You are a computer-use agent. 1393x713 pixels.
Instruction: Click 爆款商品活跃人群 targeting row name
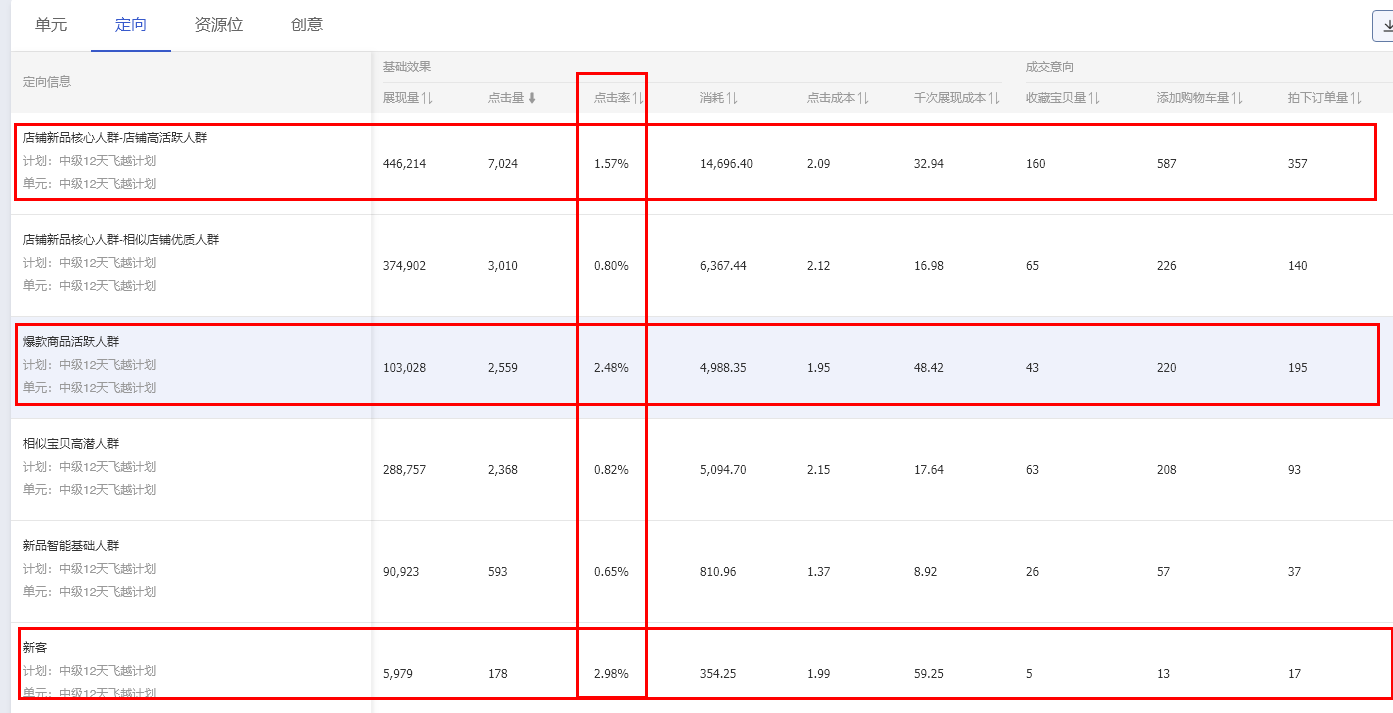point(71,342)
